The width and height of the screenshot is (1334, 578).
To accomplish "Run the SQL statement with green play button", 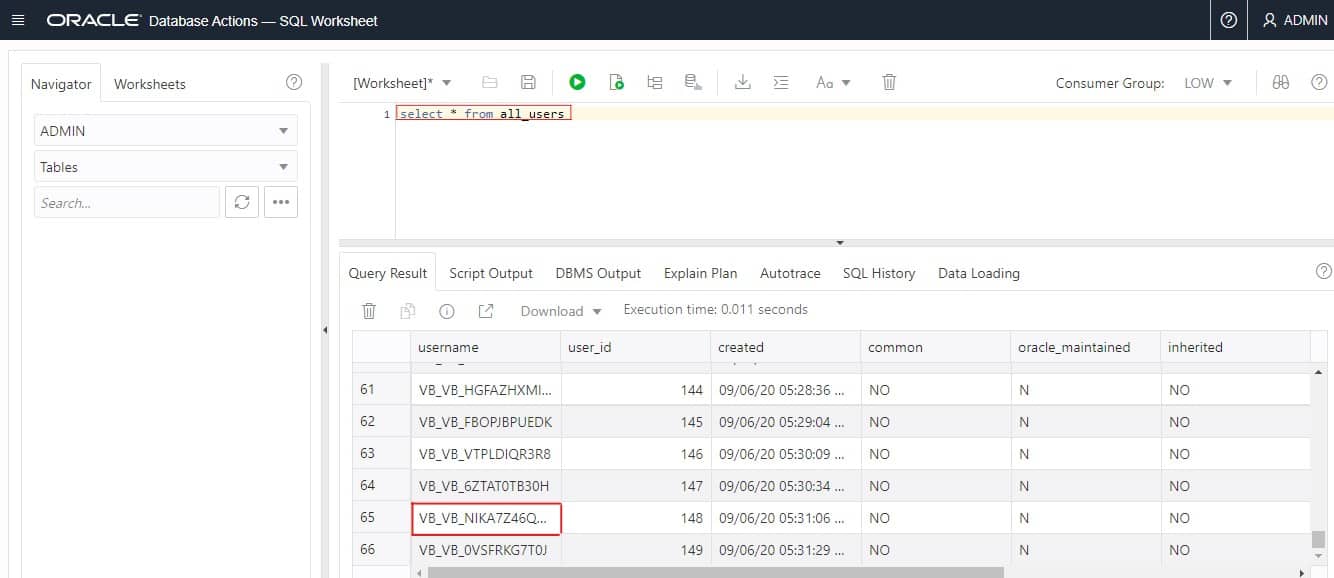I will pyautogui.click(x=577, y=83).
